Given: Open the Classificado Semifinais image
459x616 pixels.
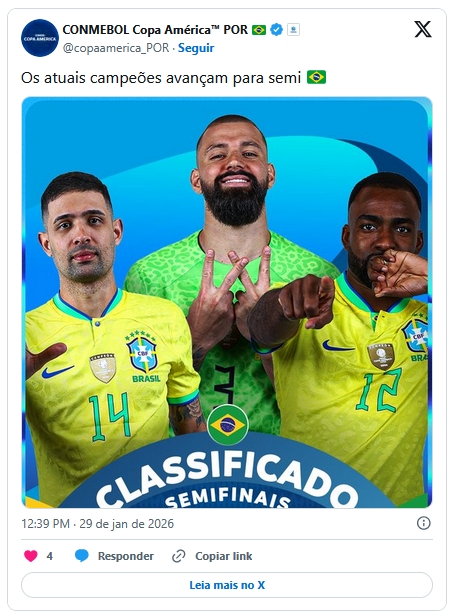Looking at the screenshot, I should coord(227,302).
